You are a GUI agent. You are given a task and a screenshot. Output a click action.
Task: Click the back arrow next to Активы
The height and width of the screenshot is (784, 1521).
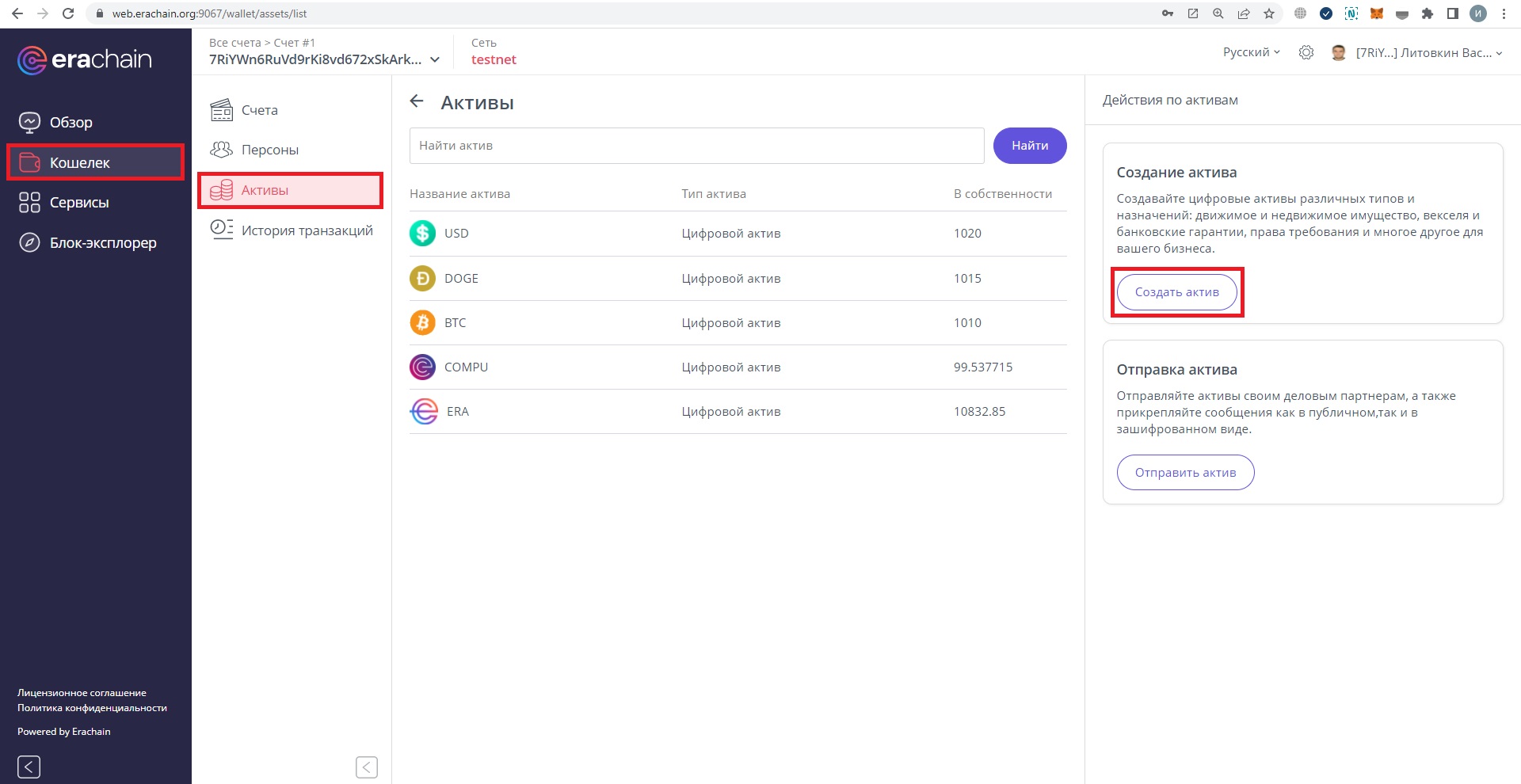[417, 101]
